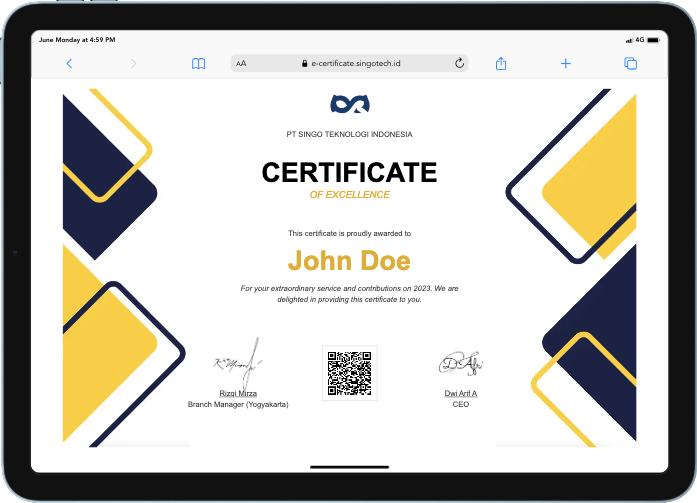Open the AA page settings menu
This screenshot has width=697, height=503.
click(x=241, y=63)
